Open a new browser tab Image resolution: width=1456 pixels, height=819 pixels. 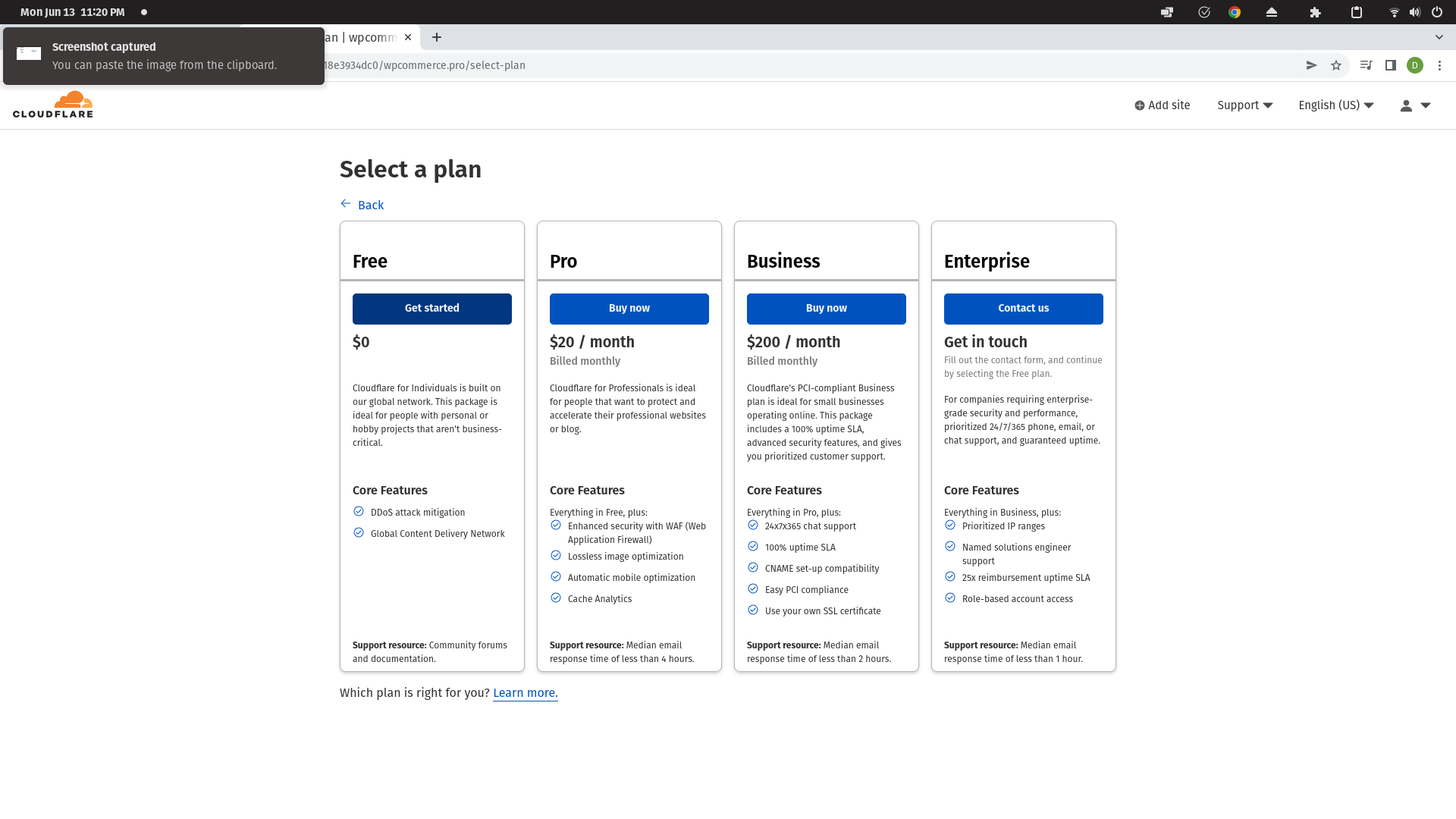coord(437,37)
